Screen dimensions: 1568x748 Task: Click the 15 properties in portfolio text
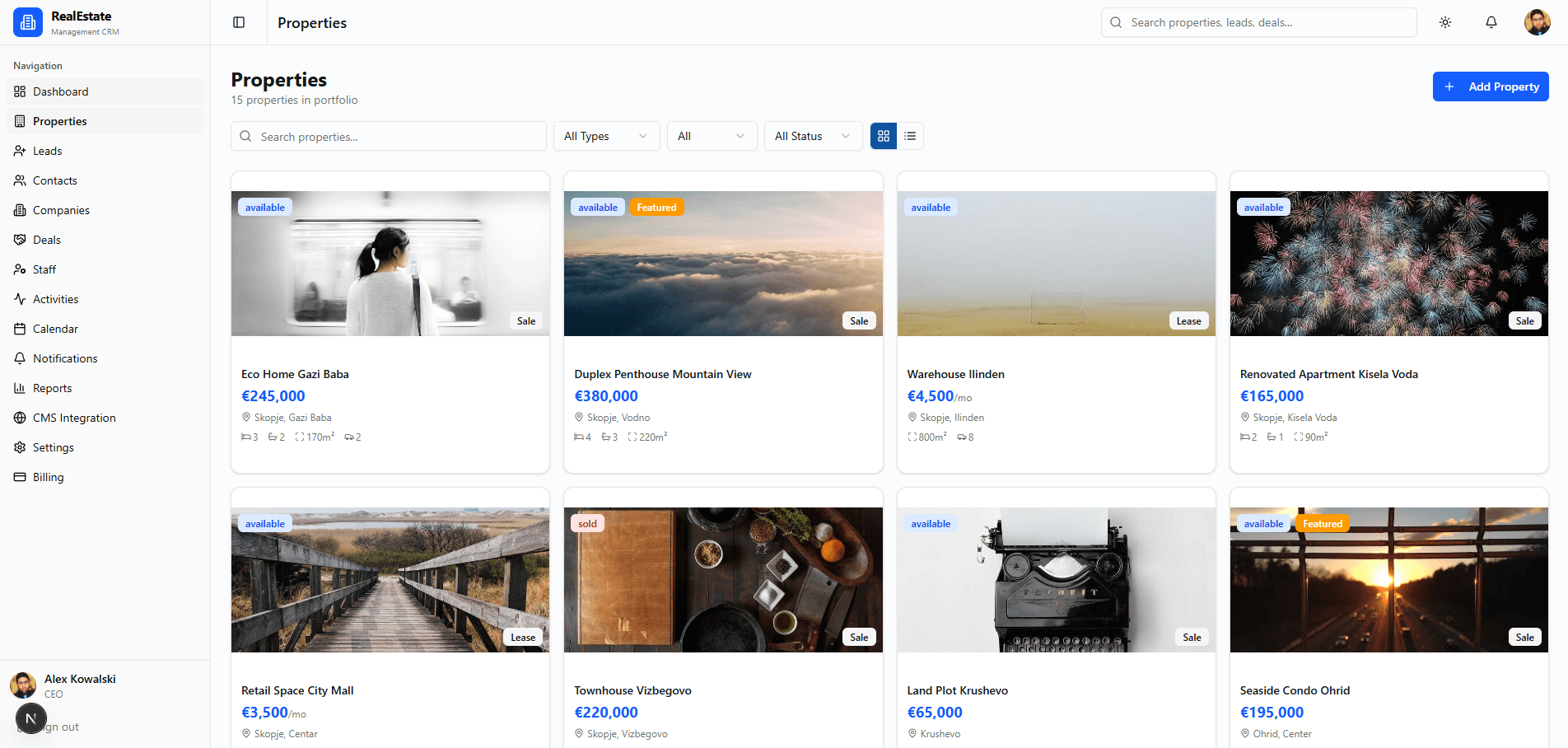tap(294, 100)
